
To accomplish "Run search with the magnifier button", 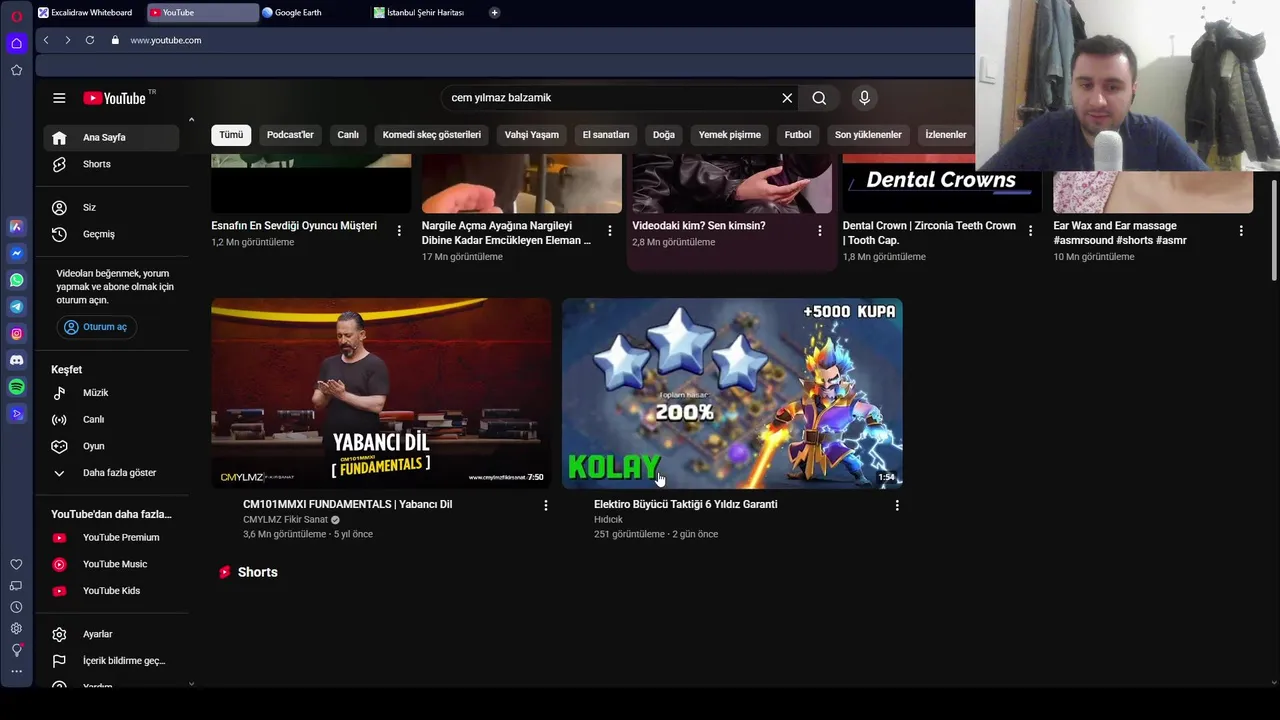I will point(819,98).
